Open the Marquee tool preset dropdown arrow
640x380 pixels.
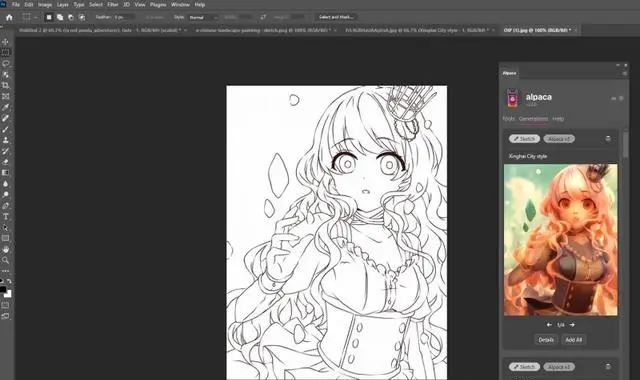click(x=36, y=18)
